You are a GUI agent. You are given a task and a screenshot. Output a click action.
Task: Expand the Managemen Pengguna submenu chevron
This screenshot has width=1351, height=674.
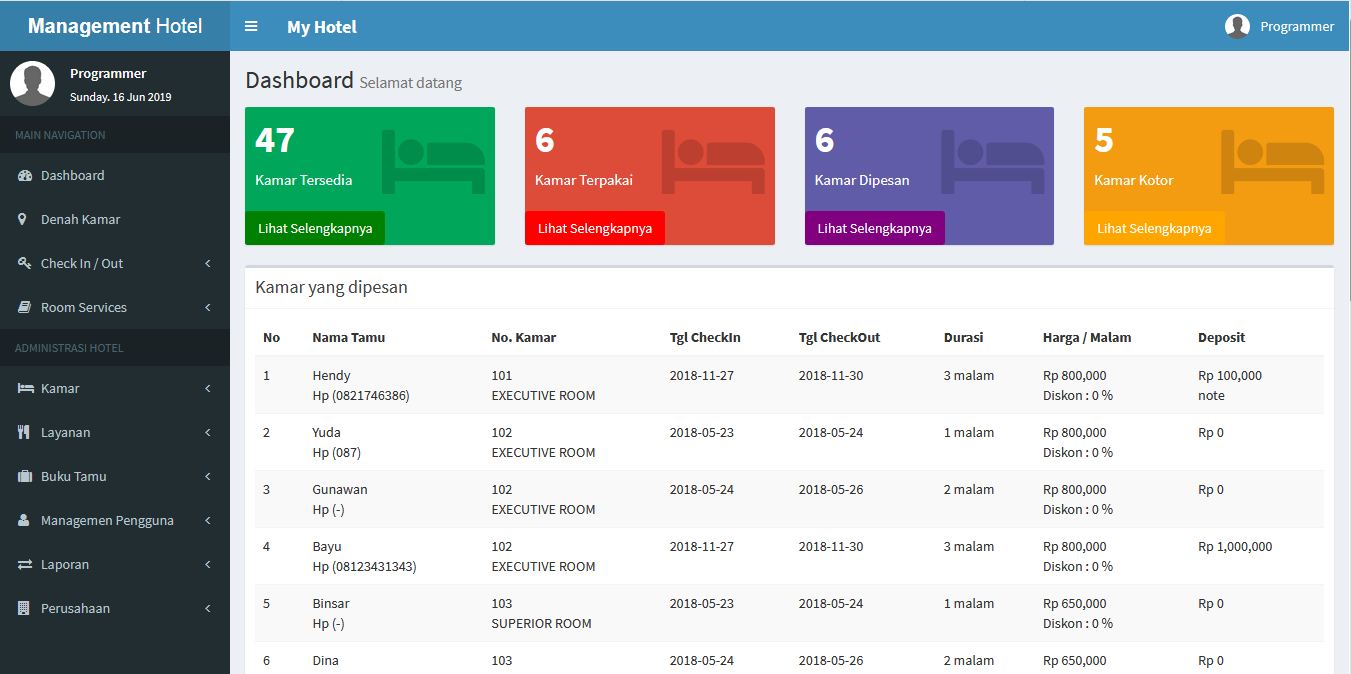click(x=208, y=521)
